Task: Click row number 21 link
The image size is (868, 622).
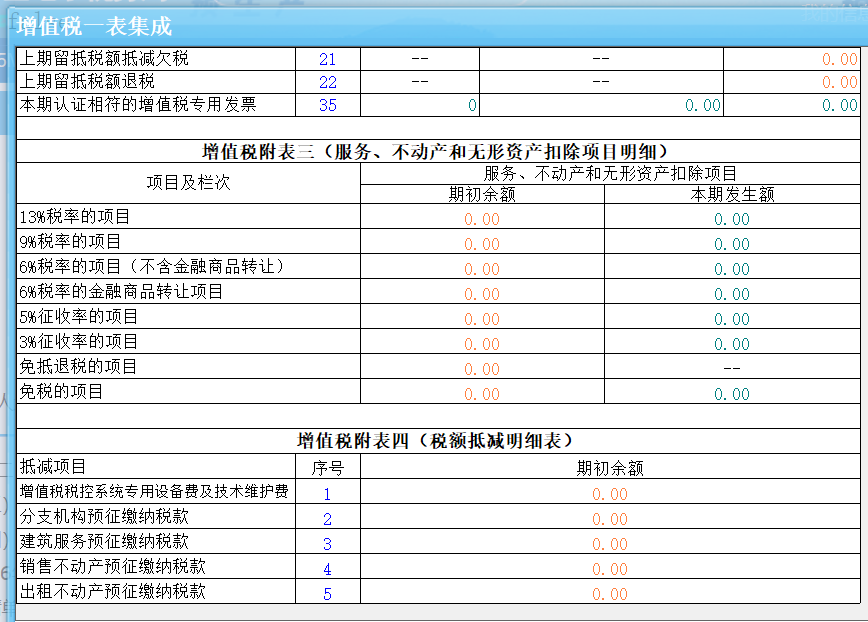Action: tap(327, 60)
